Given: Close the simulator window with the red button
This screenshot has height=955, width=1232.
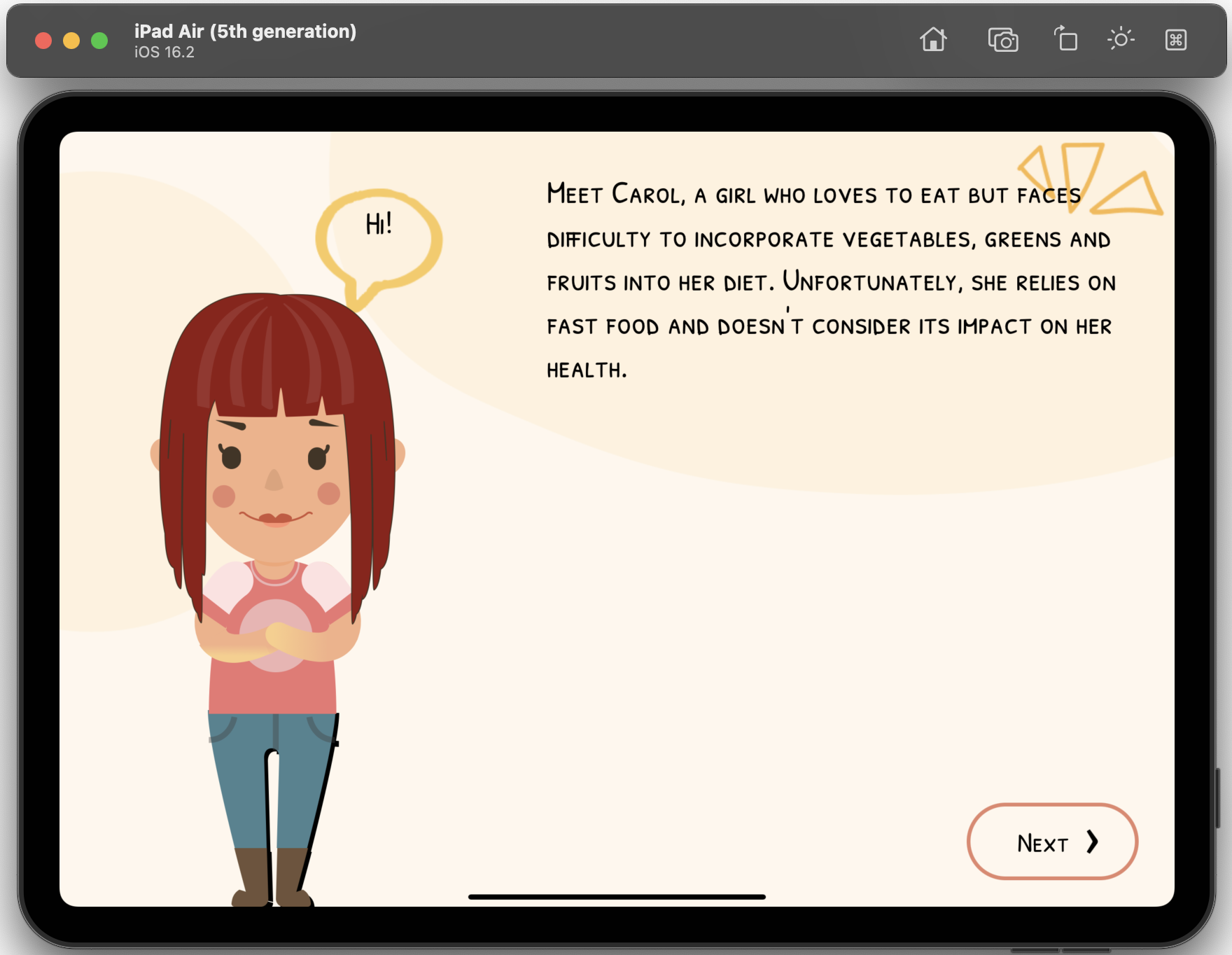Looking at the screenshot, I should click(43, 41).
